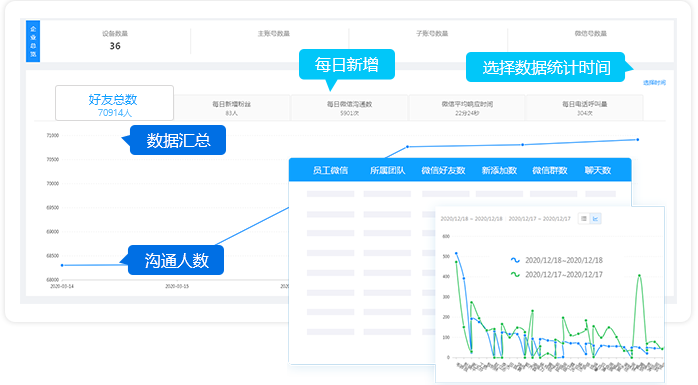Click the 2020-03-15 axis label

[x=177, y=286]
